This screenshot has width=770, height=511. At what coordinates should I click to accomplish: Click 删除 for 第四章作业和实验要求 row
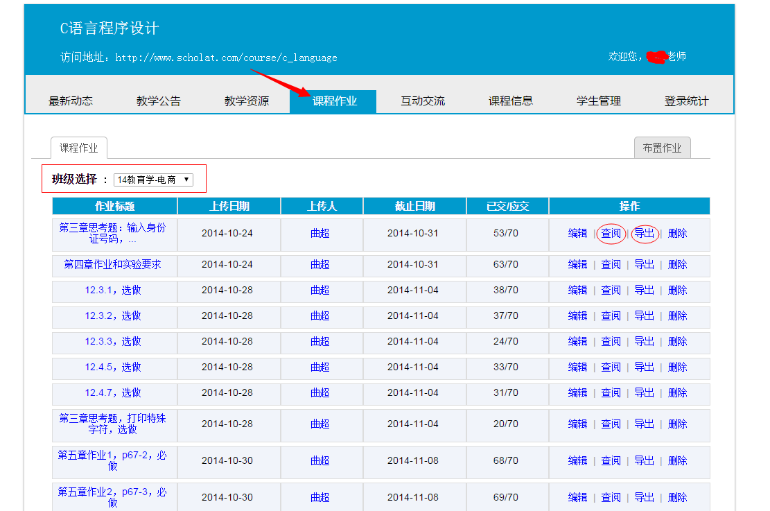(678, 265)
